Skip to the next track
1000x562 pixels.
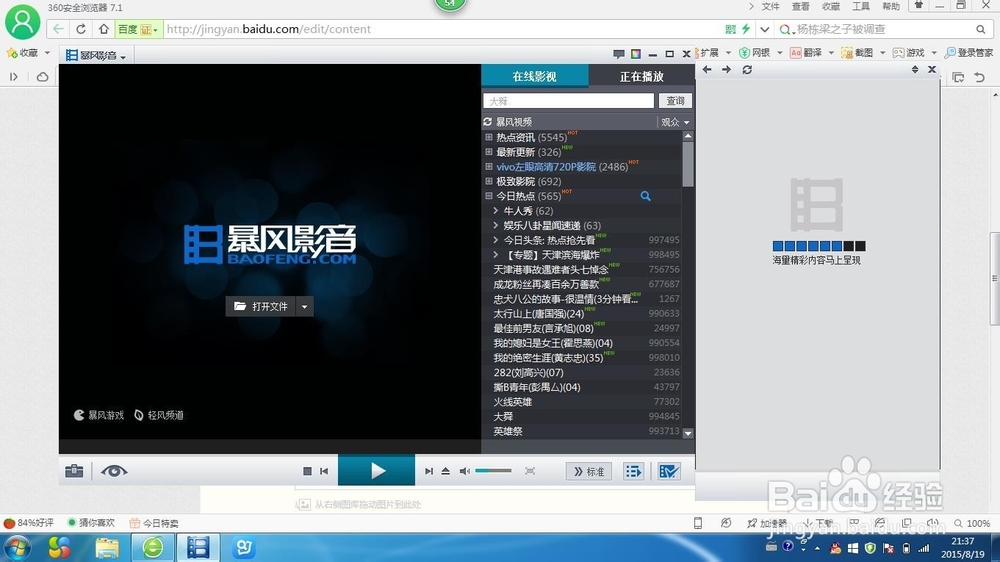coord(429,471)
